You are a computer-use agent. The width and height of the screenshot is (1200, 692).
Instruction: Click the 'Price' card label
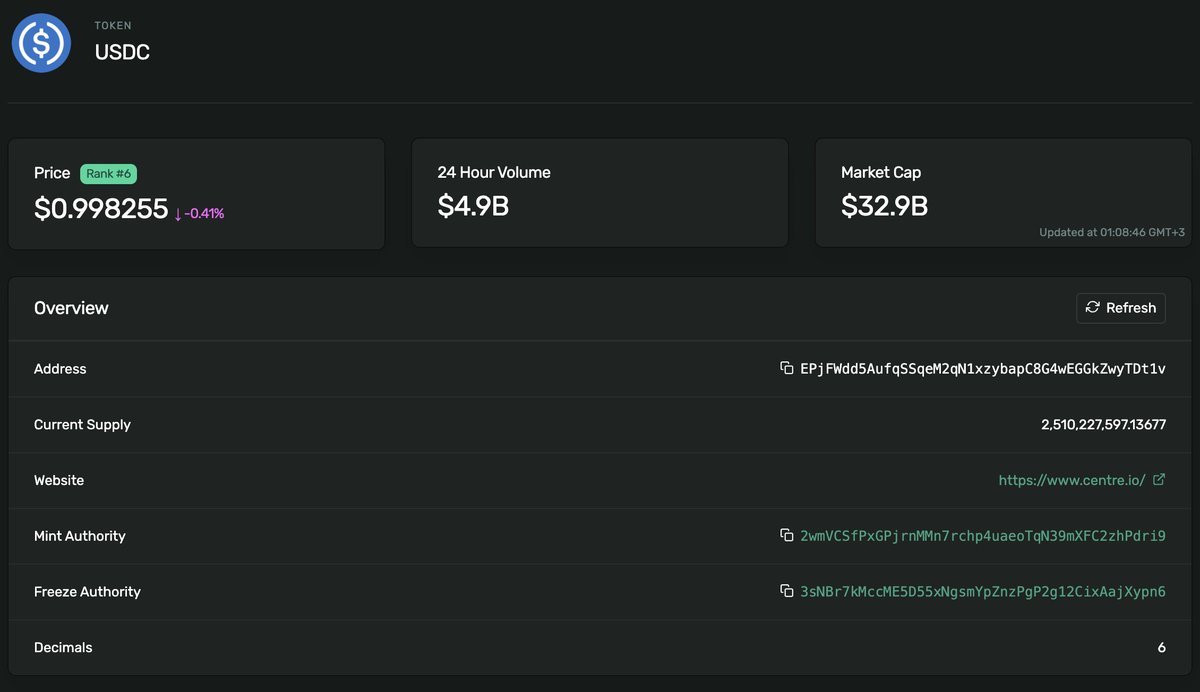(x=52, y=173)
